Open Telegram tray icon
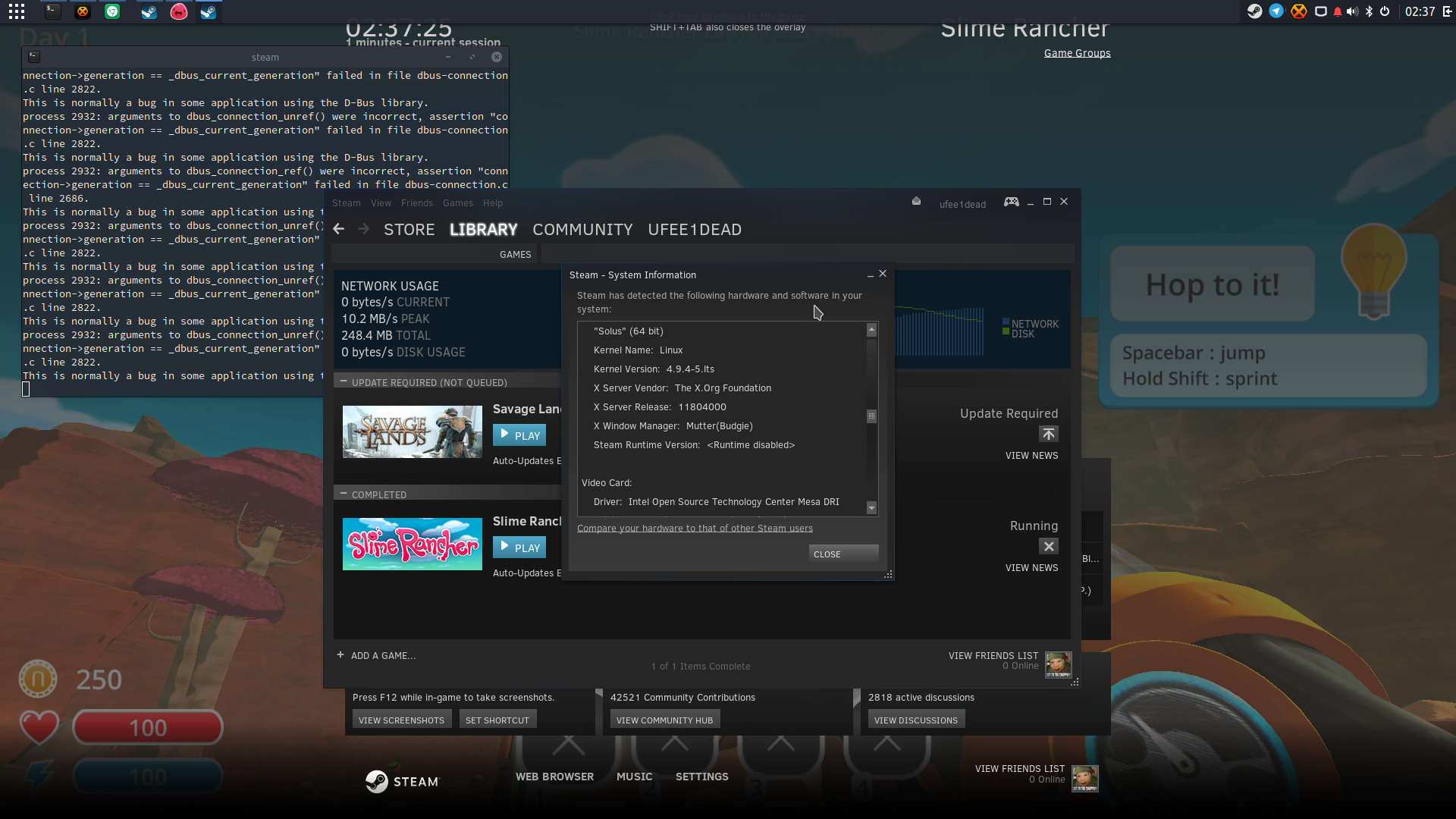The width and height of the screenshot is (1456, 819). click(1277, 11)
